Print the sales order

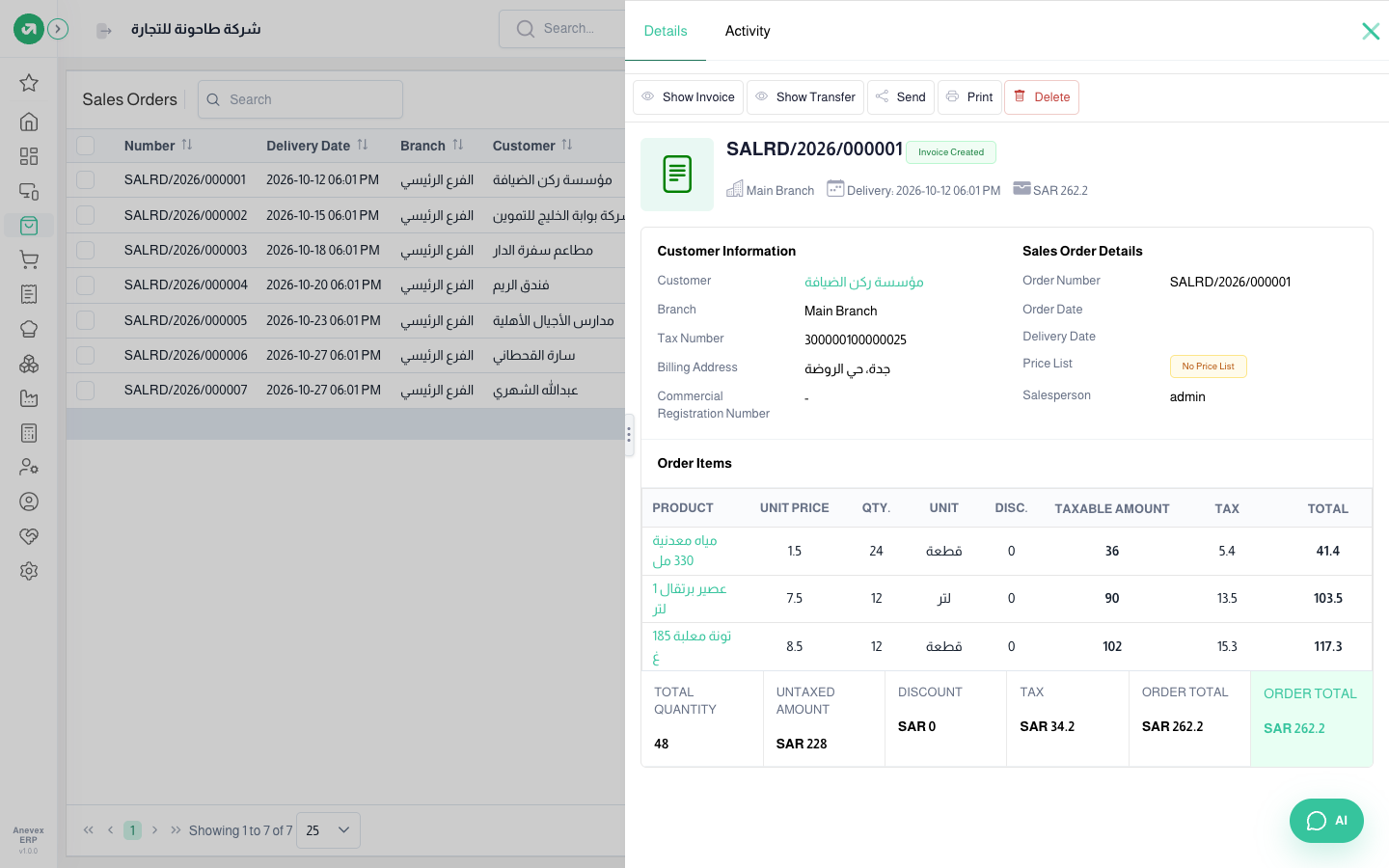(x=969, y=97)
